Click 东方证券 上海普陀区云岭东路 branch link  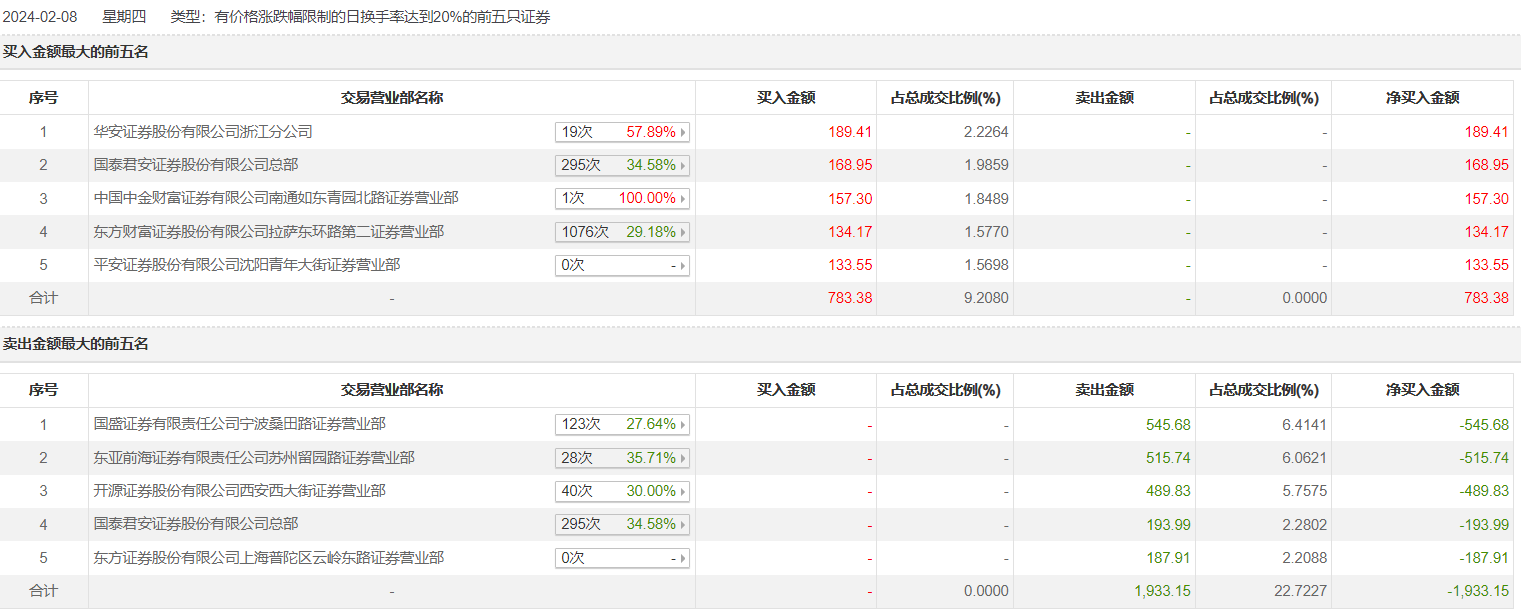[x=269, y=558]
